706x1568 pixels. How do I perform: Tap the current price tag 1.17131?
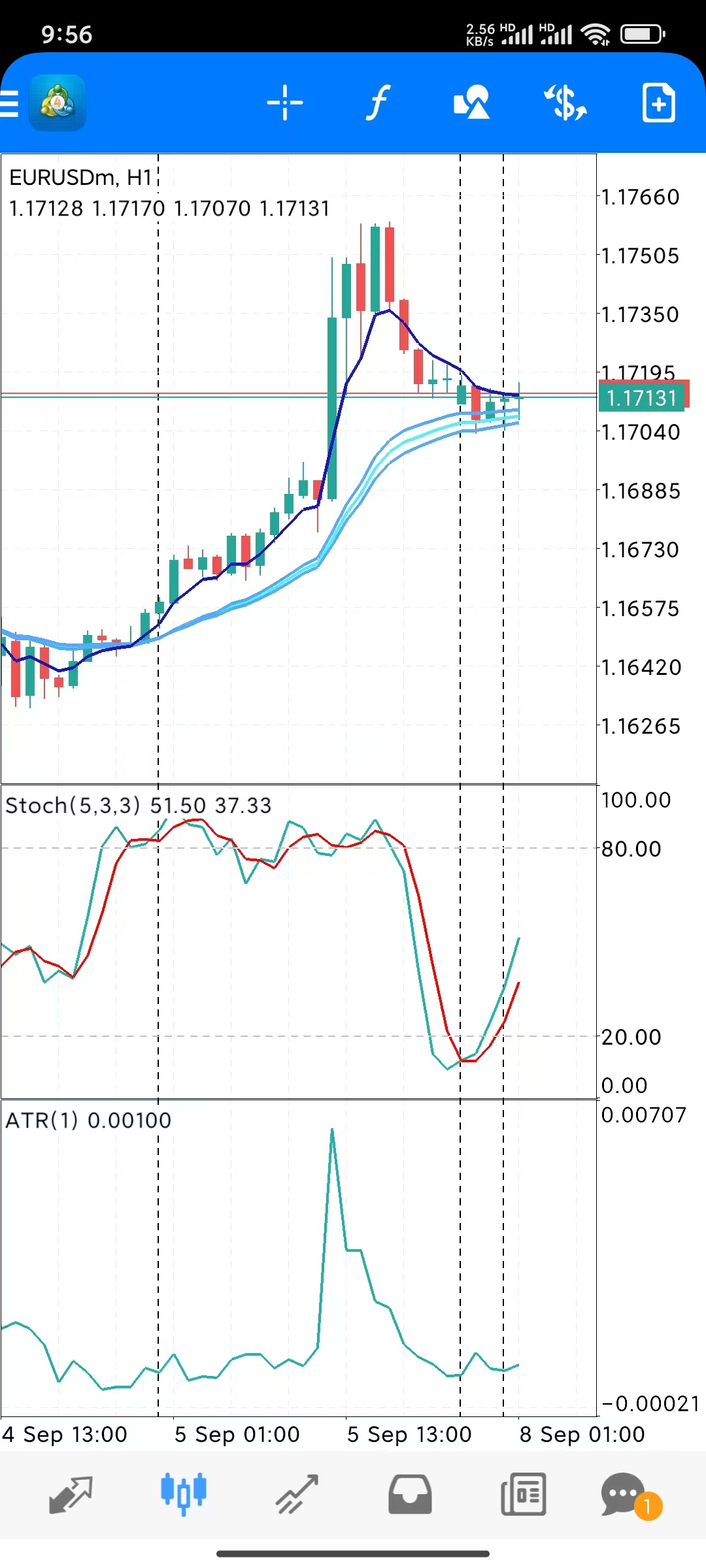pos(641,398)
